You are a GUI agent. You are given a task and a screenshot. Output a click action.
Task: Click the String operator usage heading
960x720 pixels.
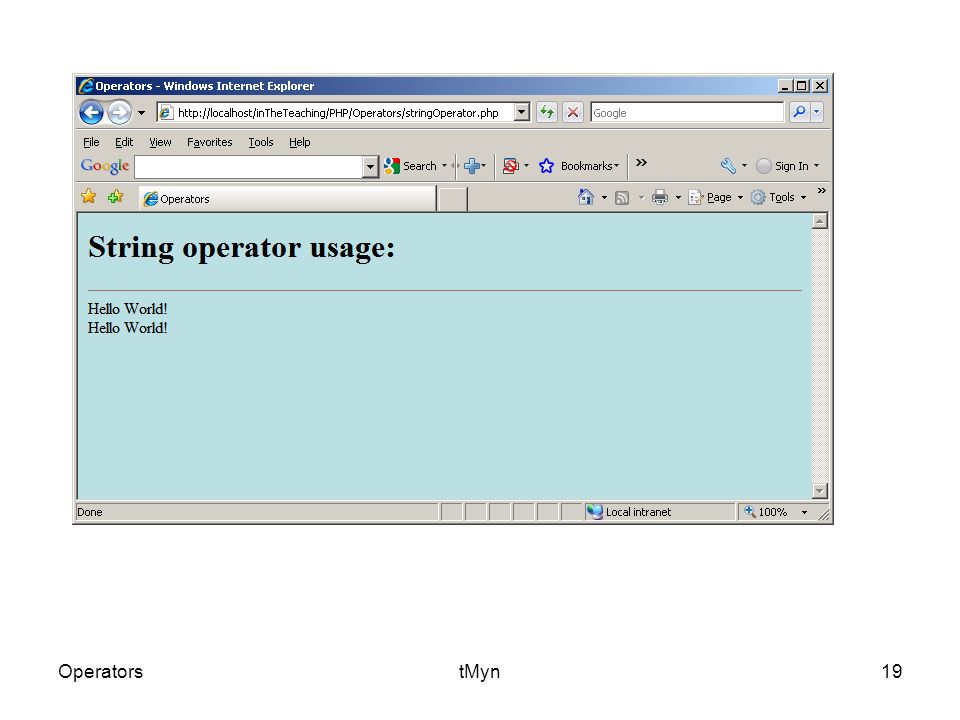point(241,247)
